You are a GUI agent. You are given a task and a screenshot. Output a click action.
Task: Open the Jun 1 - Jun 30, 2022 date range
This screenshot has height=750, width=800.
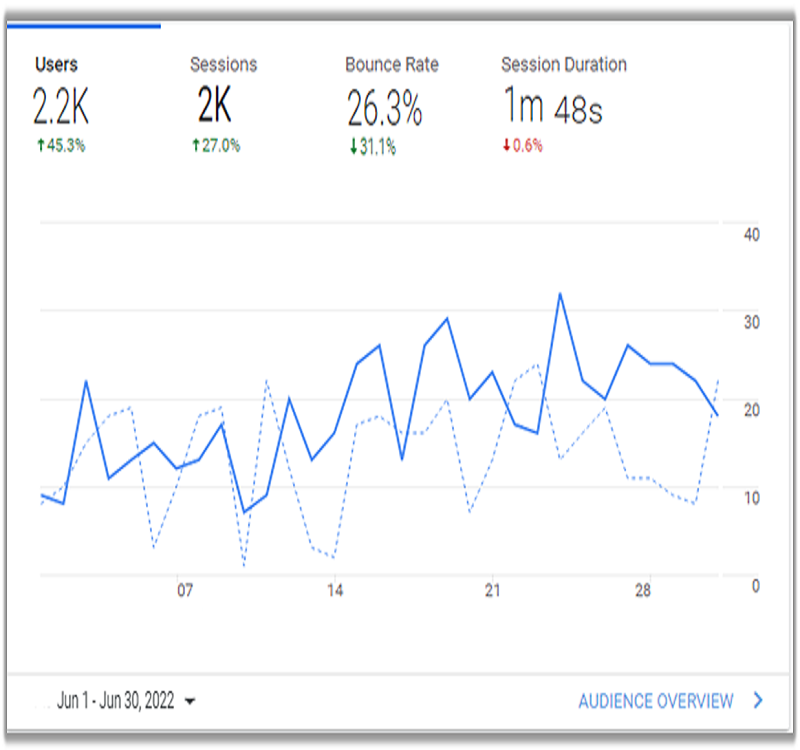point(115,701)
